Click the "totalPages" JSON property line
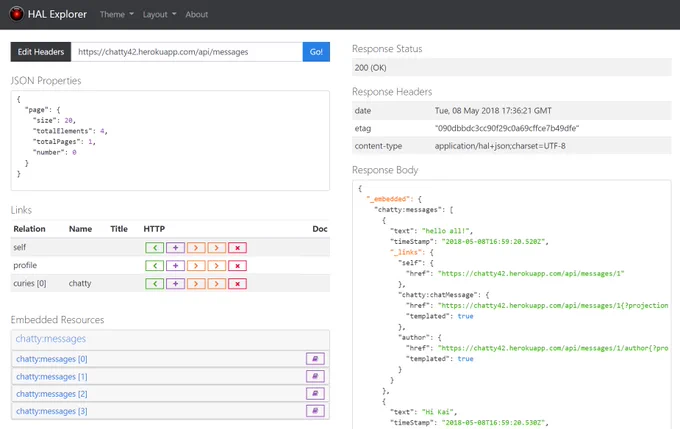The width and height of the screenshot is (680, 429). [64, 142]
